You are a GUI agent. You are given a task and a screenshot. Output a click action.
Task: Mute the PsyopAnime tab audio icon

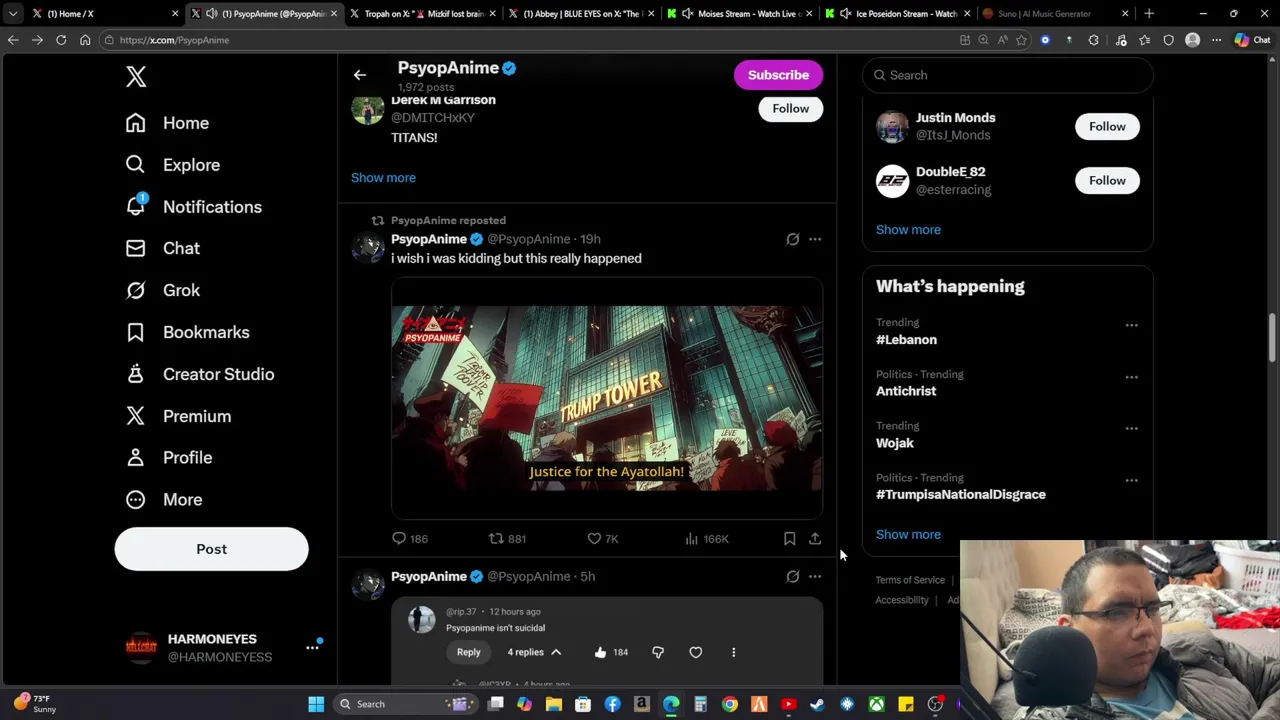coord(211,14)
